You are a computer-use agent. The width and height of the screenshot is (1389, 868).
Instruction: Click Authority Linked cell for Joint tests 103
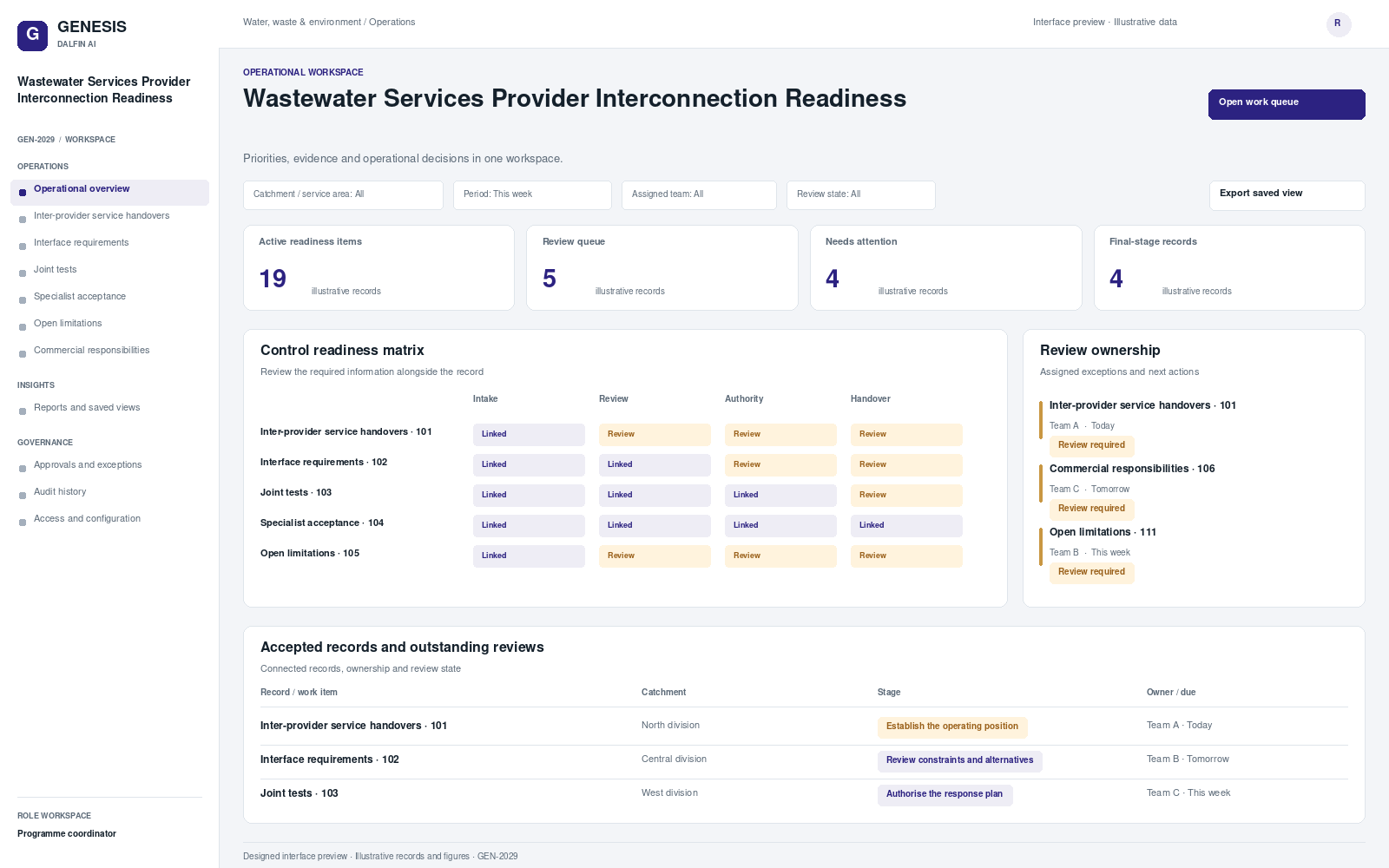pyautogui.click(x=780, y=495)
